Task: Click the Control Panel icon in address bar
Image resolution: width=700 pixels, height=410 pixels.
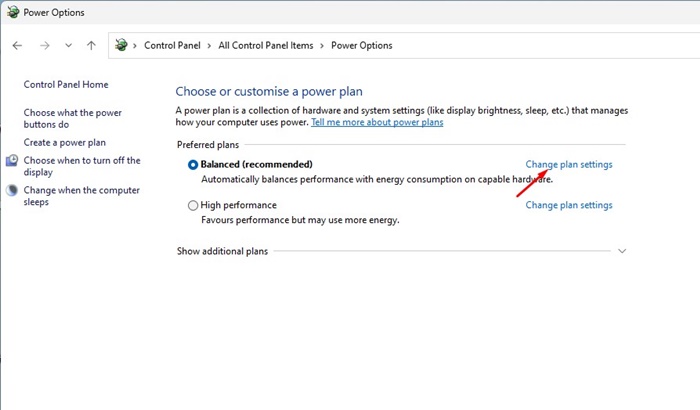Action: 122,45
